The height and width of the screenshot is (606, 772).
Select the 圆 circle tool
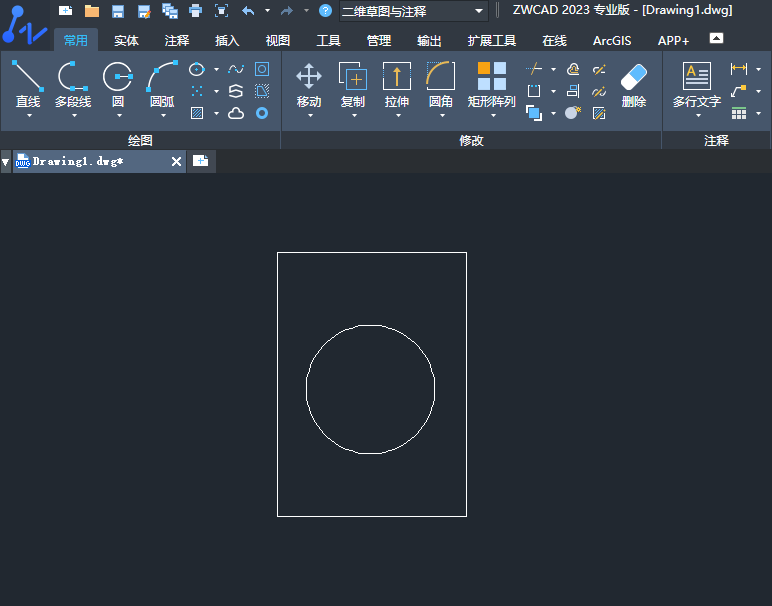tap(118, 84)
